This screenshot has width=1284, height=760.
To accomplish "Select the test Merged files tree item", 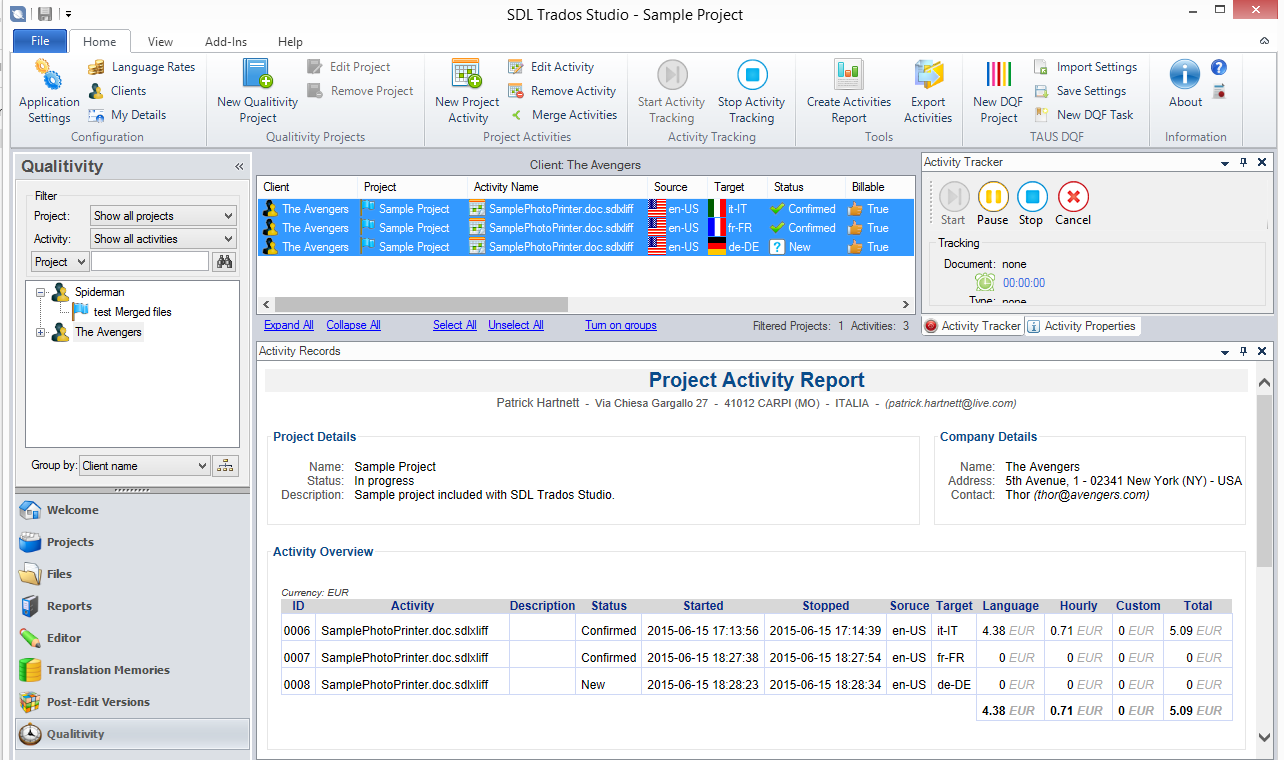I will [132, 312].
